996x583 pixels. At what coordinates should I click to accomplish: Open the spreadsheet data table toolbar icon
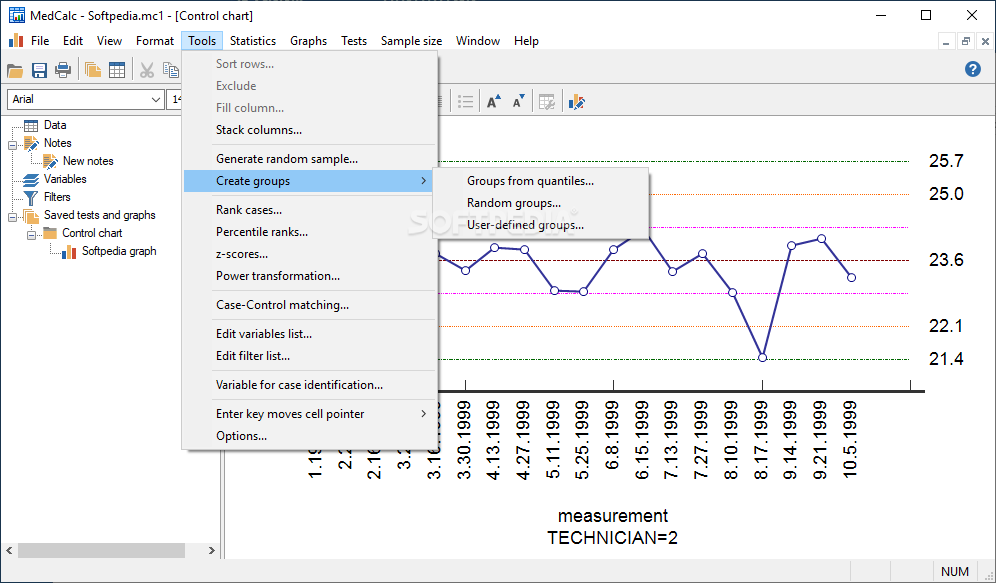tap(117, 70)
